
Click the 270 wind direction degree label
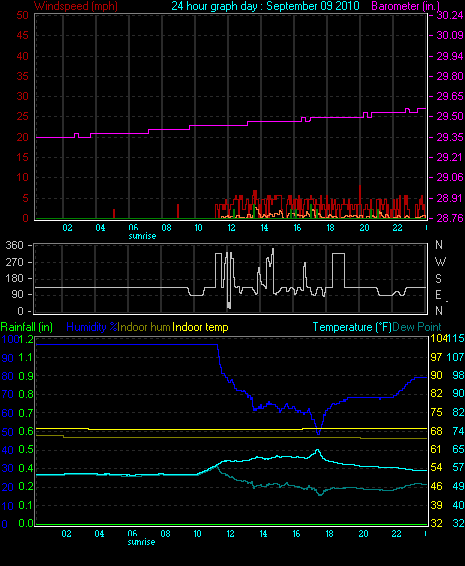(14, 262)
